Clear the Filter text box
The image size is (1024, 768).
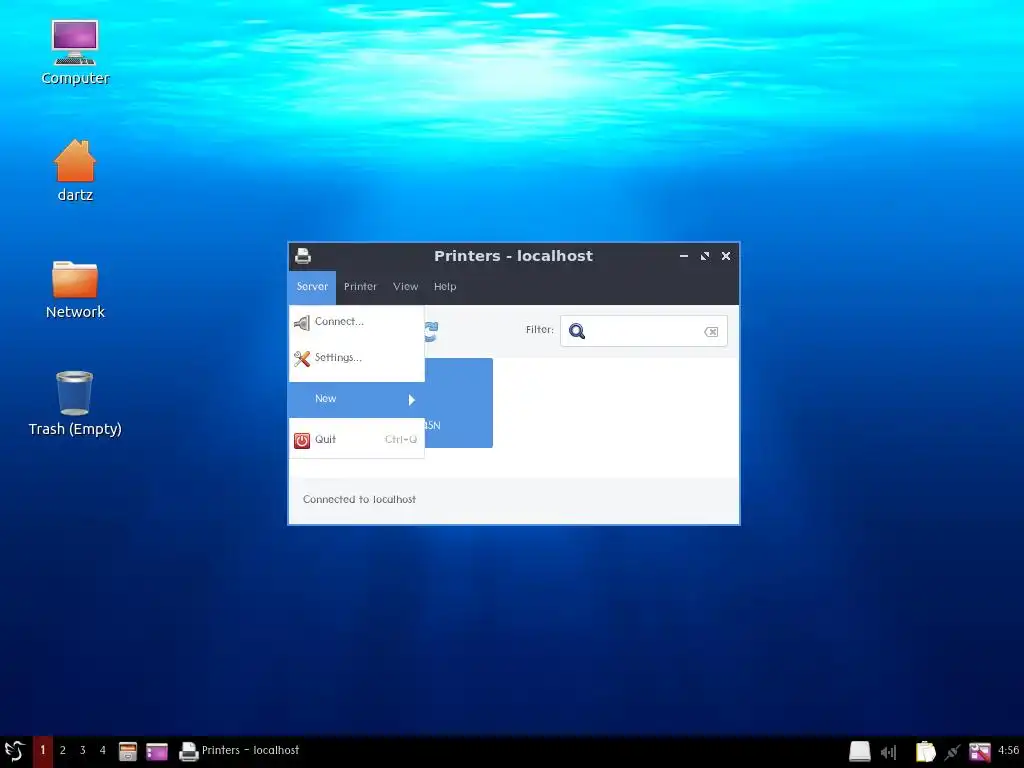[711, 332]
